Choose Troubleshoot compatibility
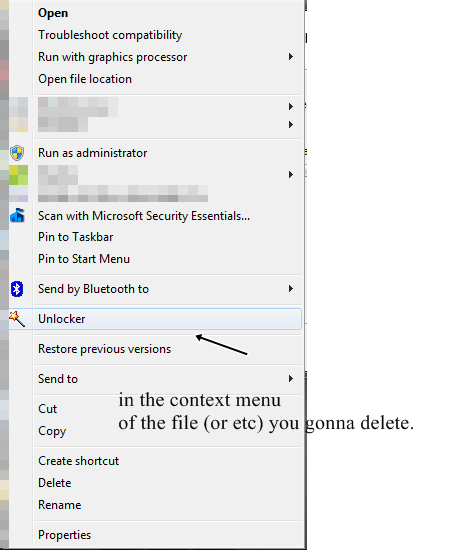The height and width of the screenshot is (550, 449). coord(110,35)
